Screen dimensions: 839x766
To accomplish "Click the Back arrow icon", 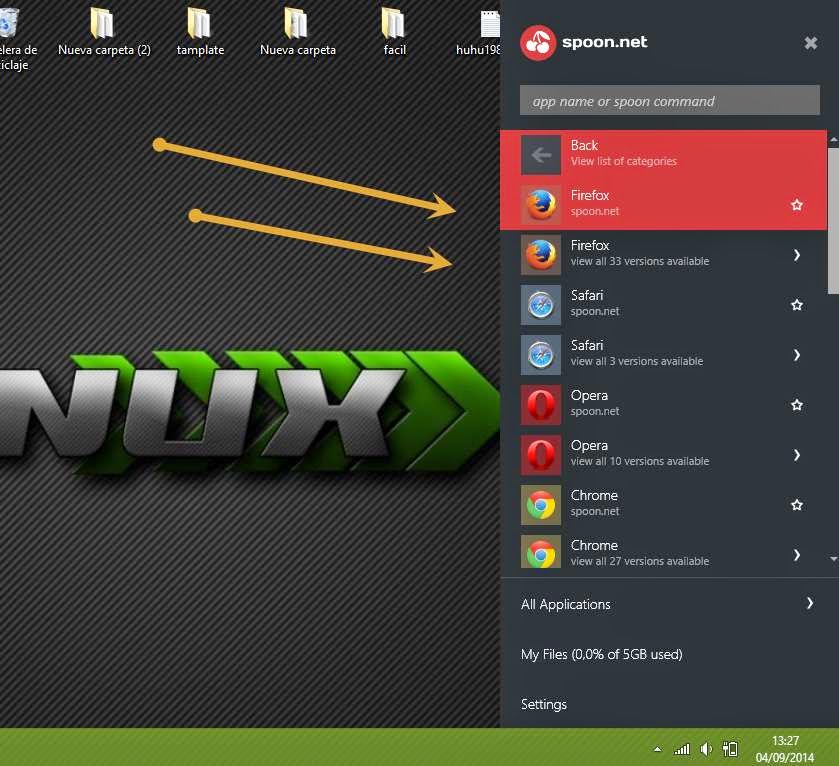I will tap(541, 155).
